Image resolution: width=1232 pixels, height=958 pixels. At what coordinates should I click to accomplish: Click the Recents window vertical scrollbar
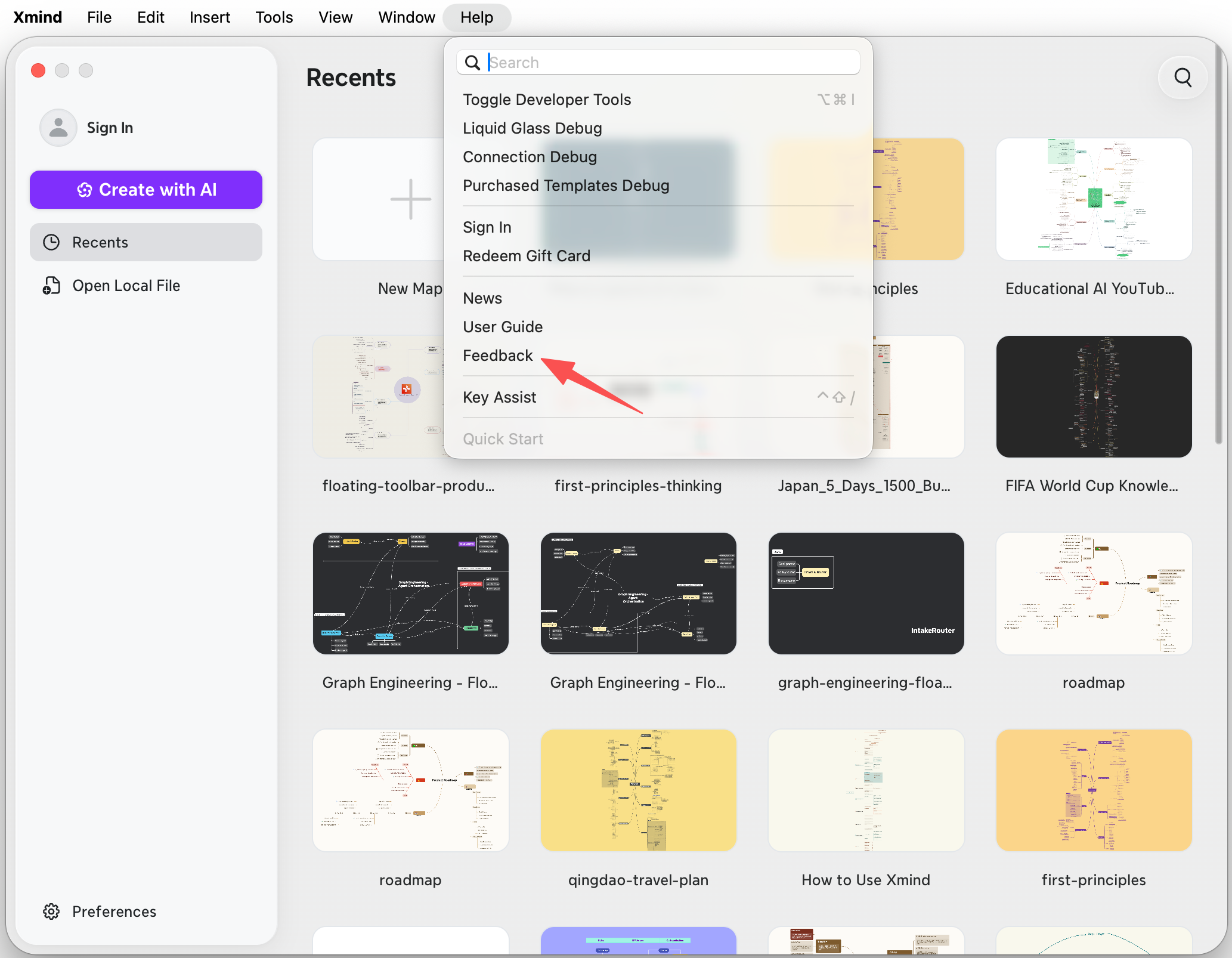1219,245
